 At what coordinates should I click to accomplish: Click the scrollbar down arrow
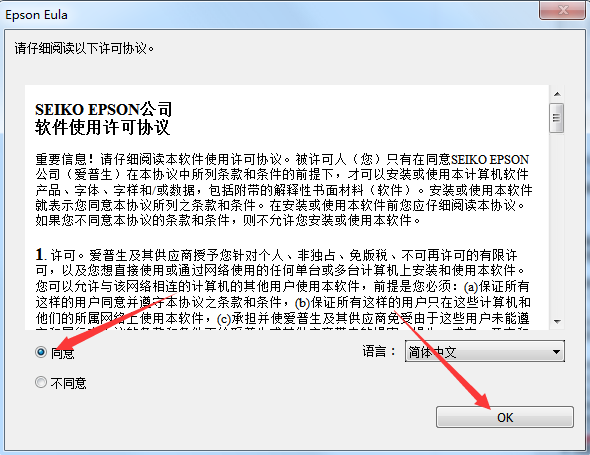coord(557,322)
